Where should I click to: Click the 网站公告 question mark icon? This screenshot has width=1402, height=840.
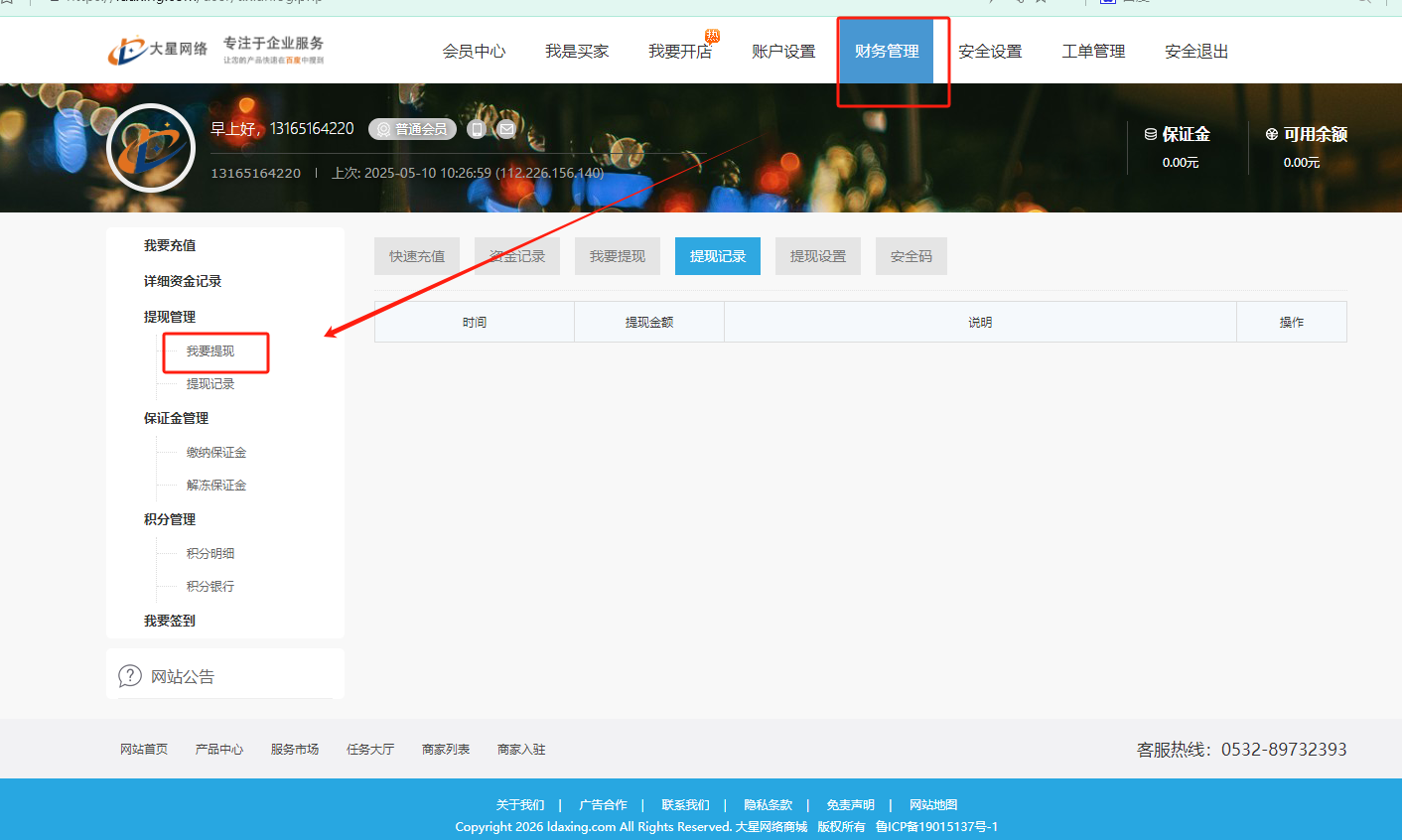[x=130, y=676]
